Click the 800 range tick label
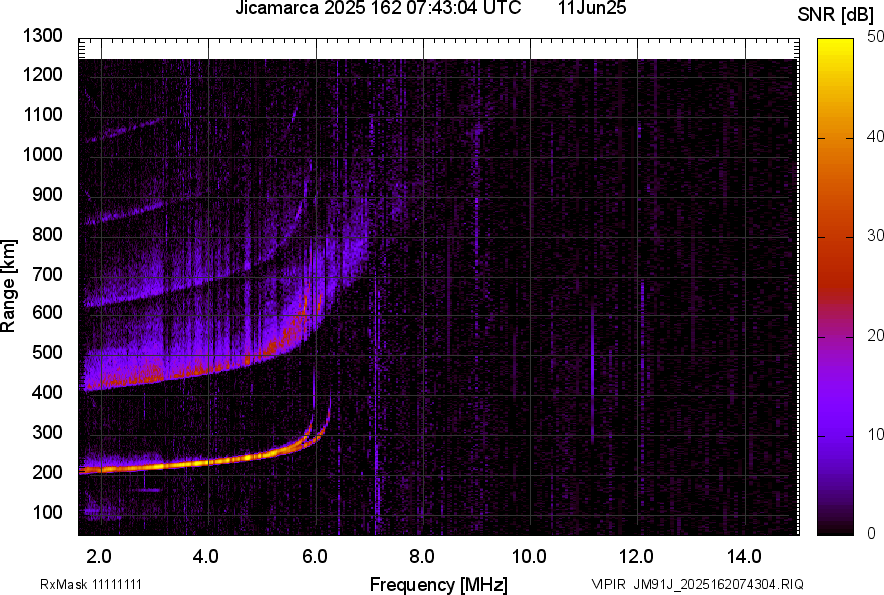Image resolution: width=884 pixels, height=595 pixels. pyautogui.click(x=47, y=233)
